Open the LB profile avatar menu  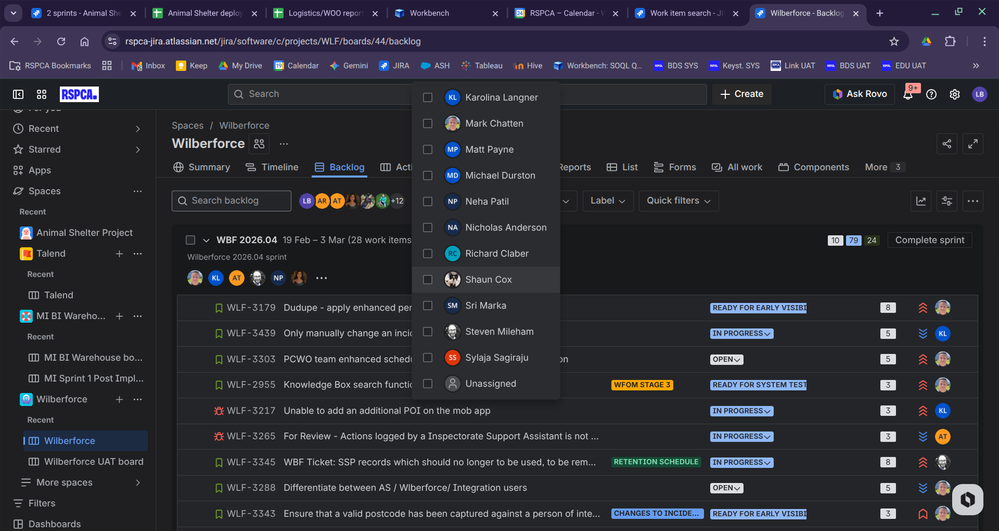coord(979,94)
